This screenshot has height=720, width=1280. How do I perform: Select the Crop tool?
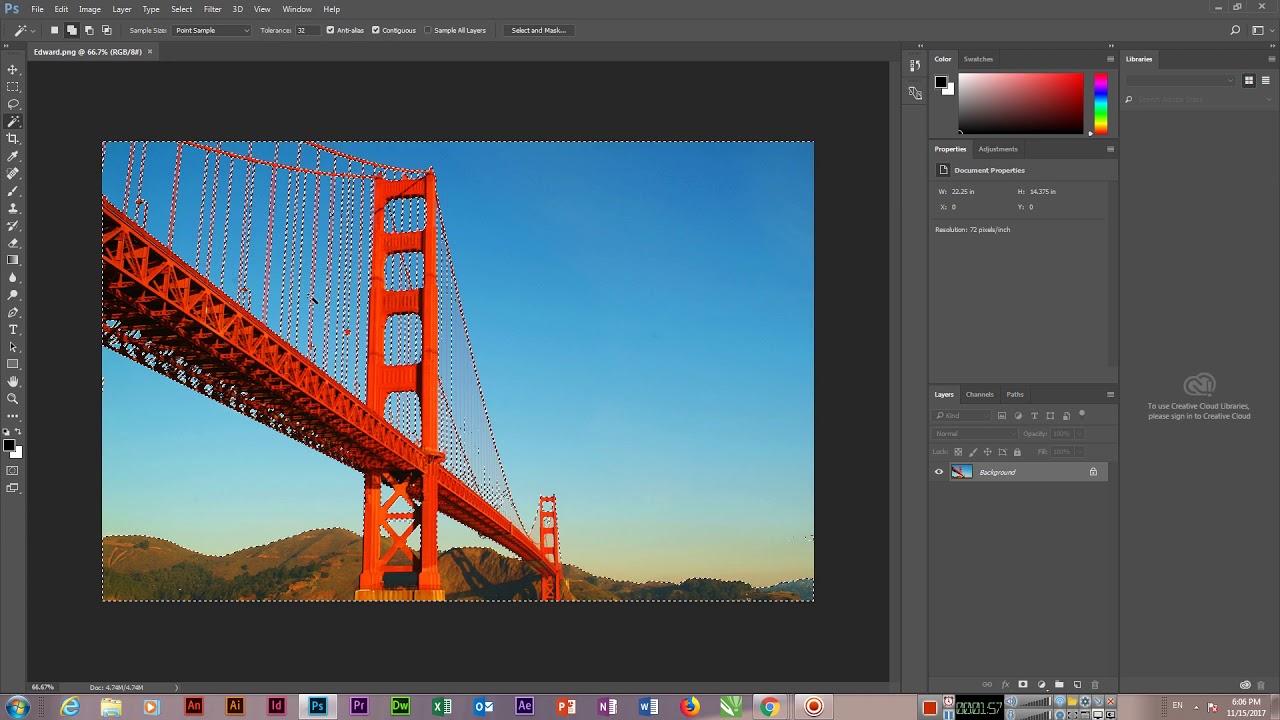(13, 138)
